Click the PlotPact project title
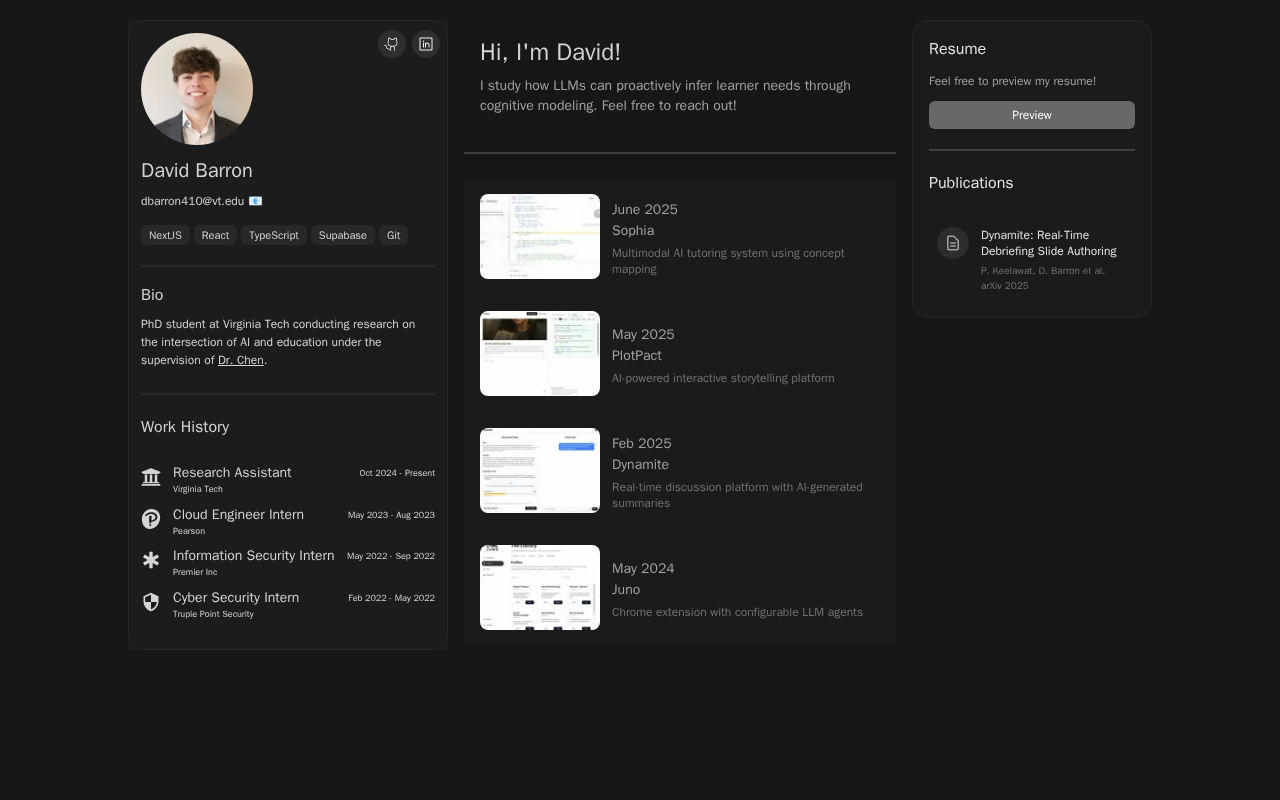The width and height of the screenshot is (1280, 800). pos(637,356)
